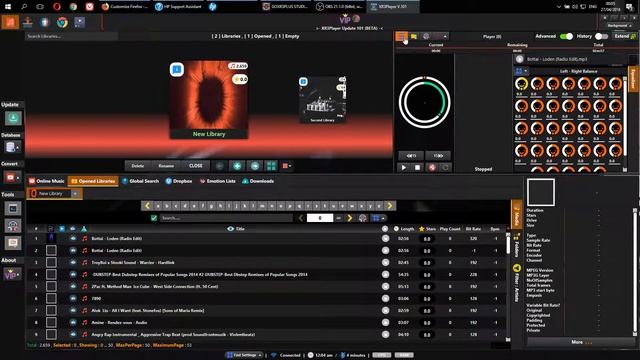Click the green plus add-library button
Viewport: 640px width, 360px height.
(x=237, y=166)
